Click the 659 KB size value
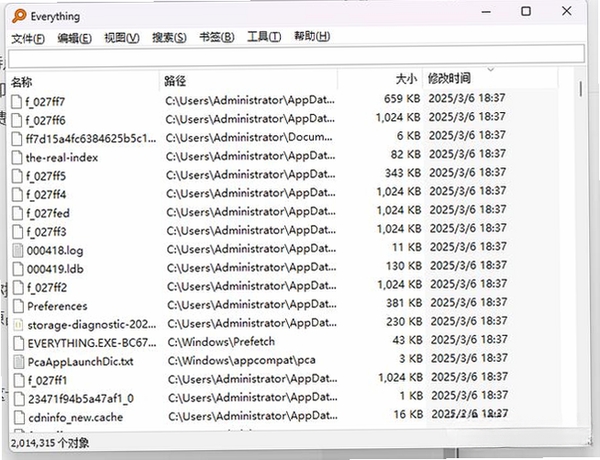The height and width of the screenshot is (460, 600). point(402,99)
